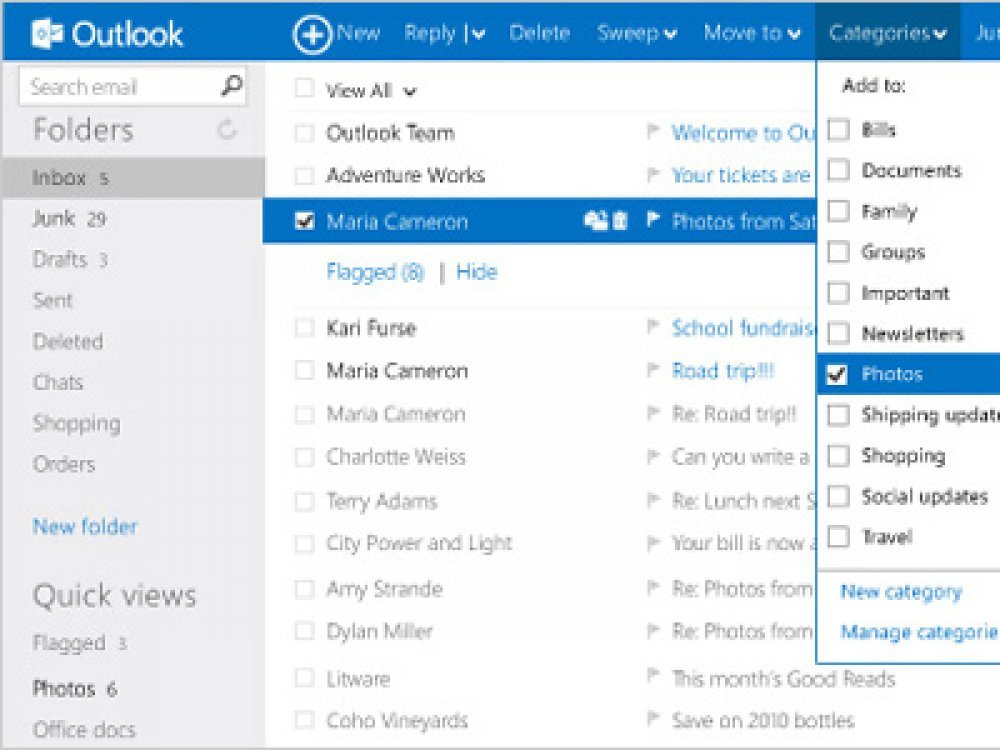The height and width of the screenshot is (750, 1000).
Task: Click the New folder link
Action: 85,526
